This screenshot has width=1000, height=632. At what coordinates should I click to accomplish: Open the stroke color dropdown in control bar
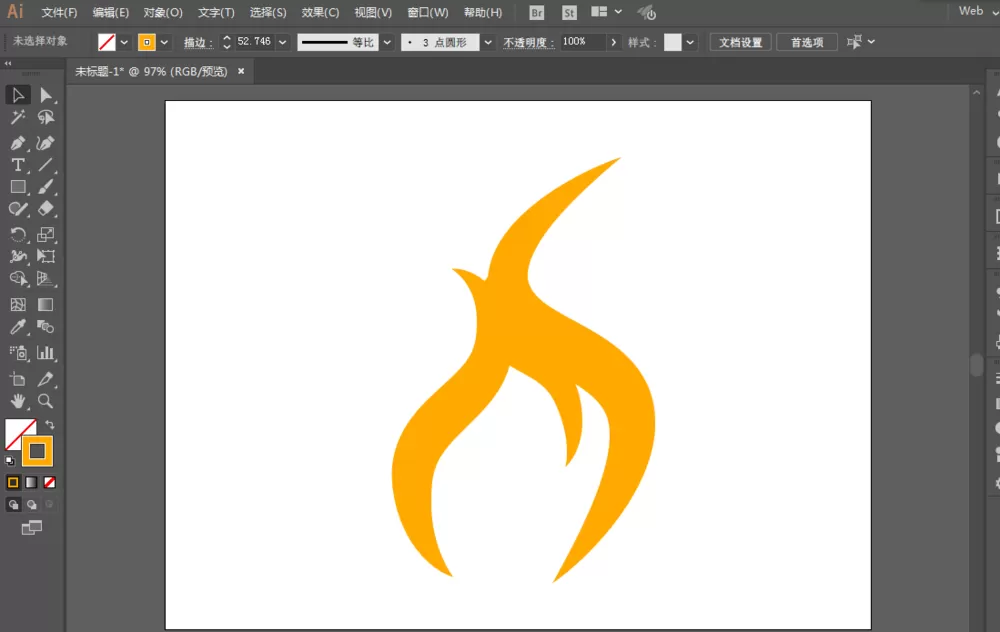pos(165,42)
